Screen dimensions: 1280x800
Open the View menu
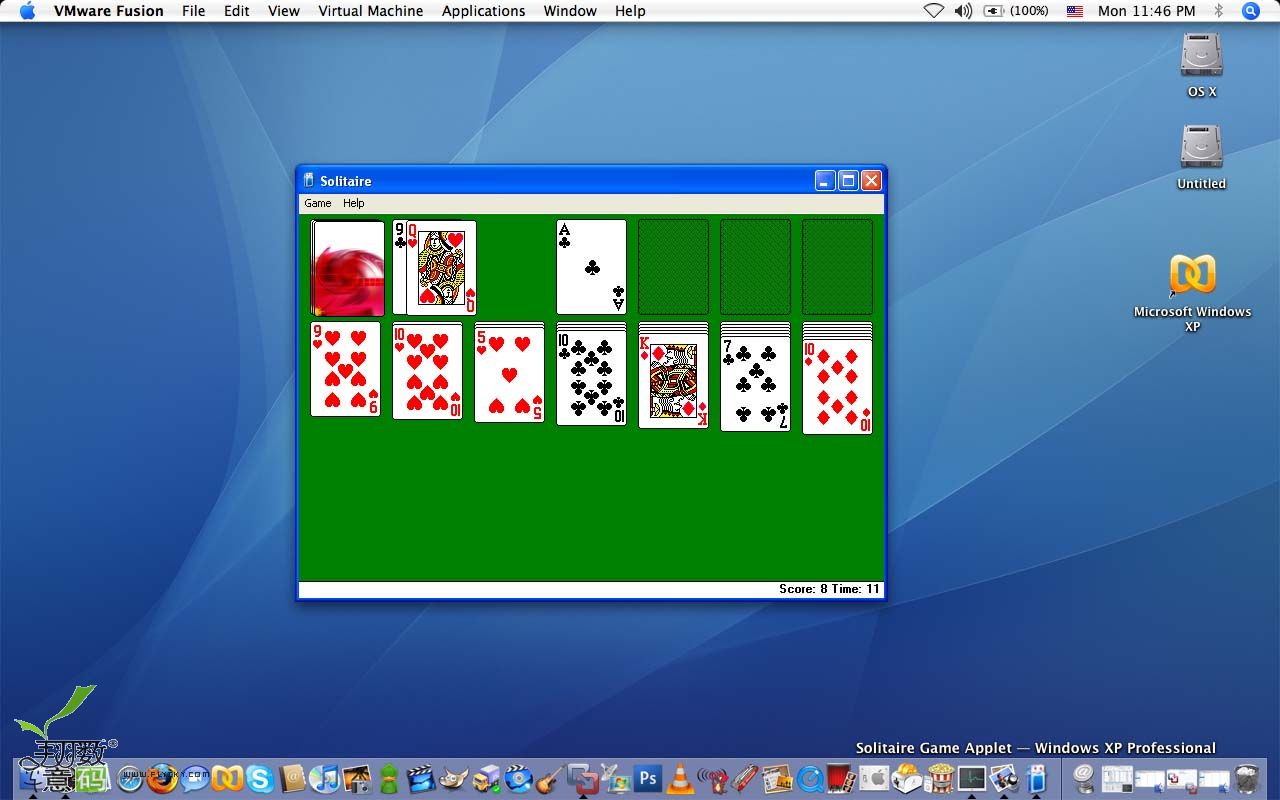click(x=284, y=11)
